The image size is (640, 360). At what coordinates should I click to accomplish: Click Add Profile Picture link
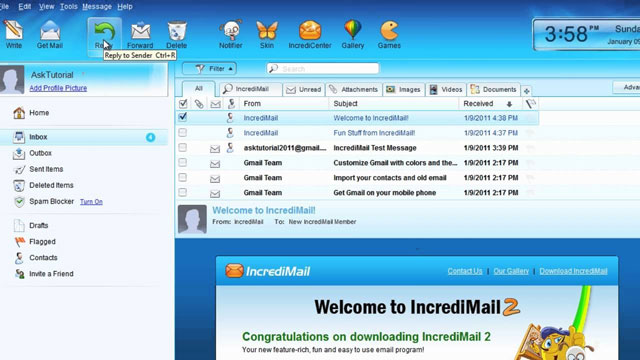[58, 88]
